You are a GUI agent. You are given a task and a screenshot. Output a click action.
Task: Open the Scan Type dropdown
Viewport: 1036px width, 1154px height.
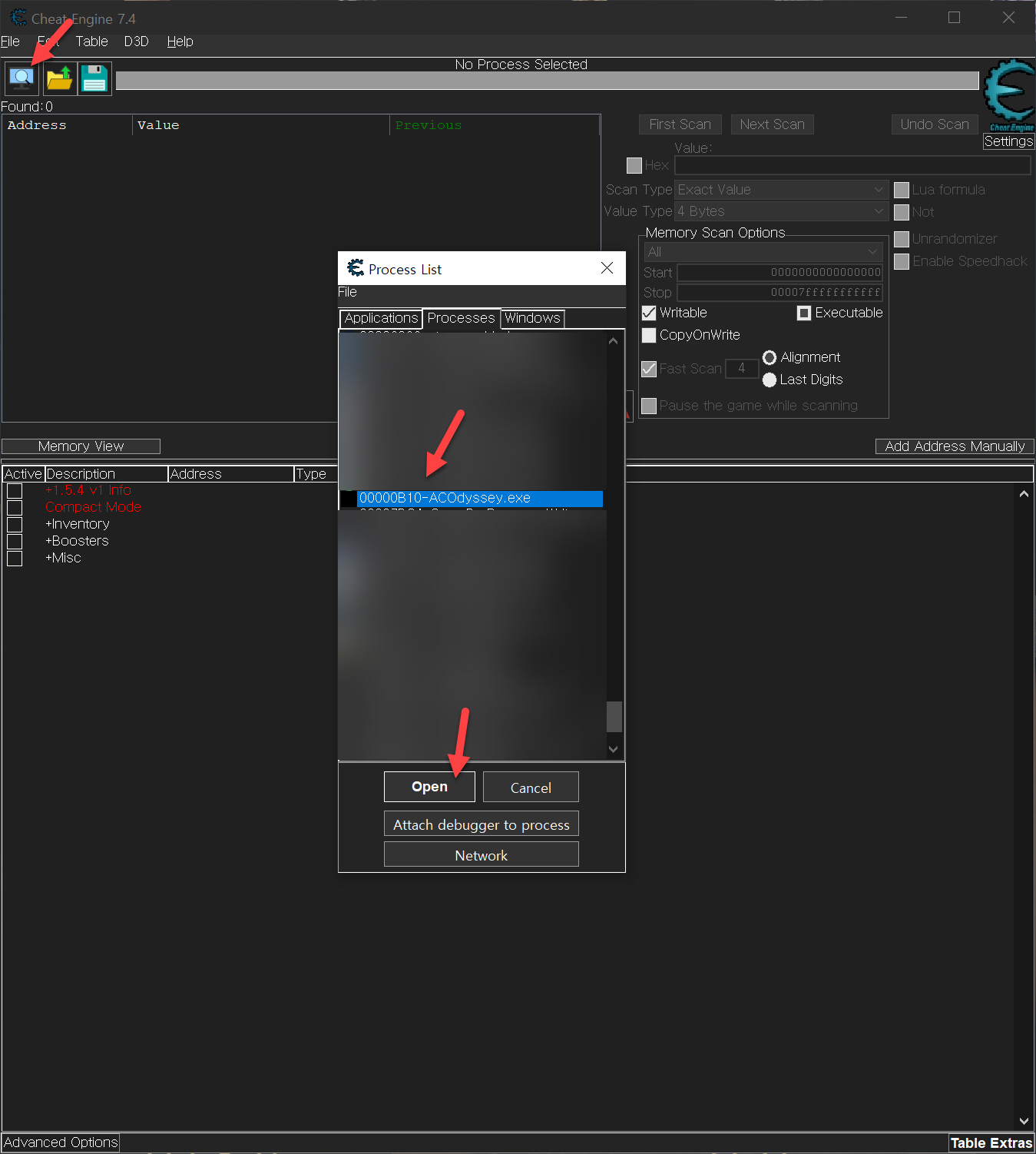point(782,190)
